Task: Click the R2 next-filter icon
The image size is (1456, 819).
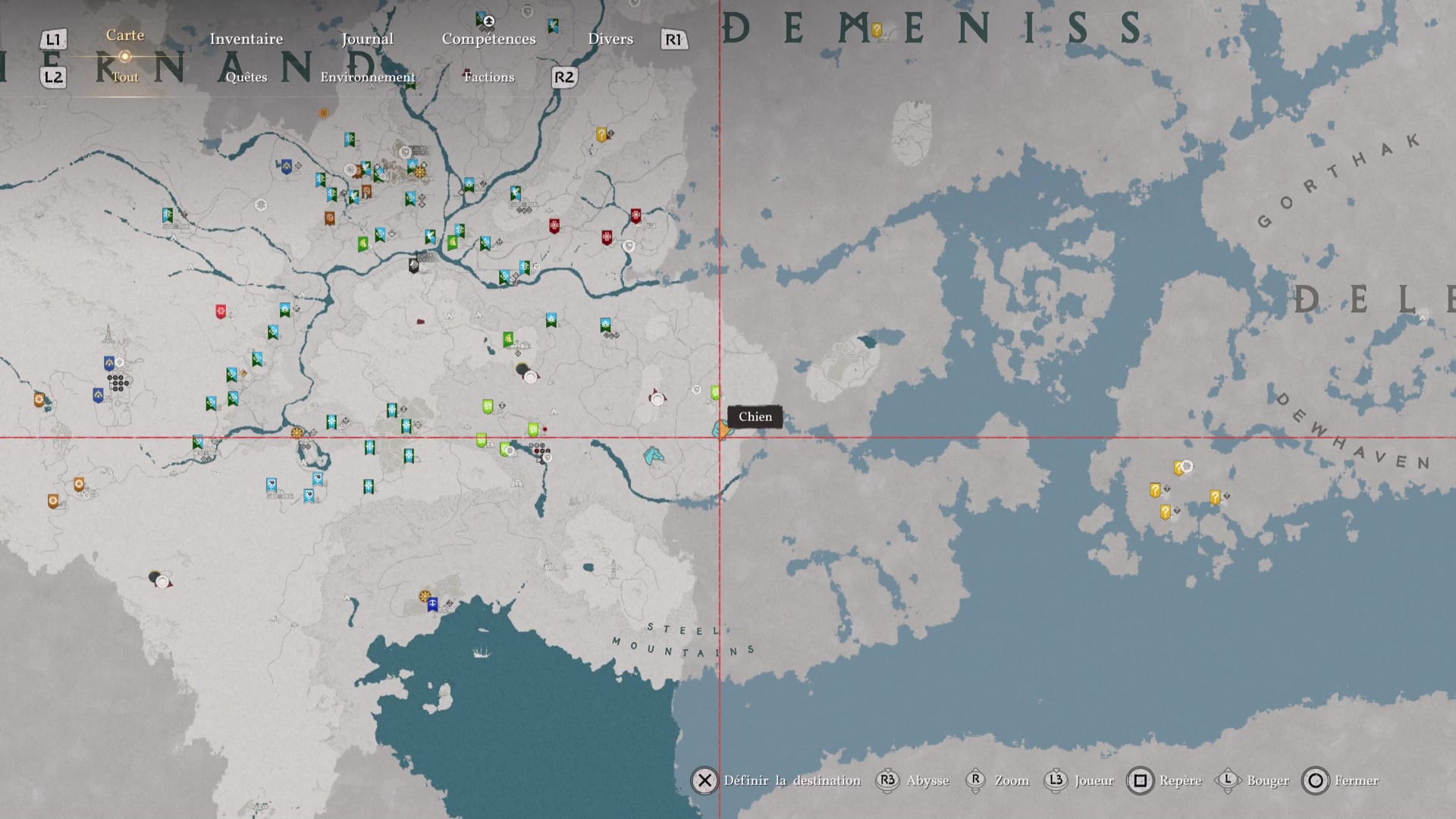Action: (563, 77)
